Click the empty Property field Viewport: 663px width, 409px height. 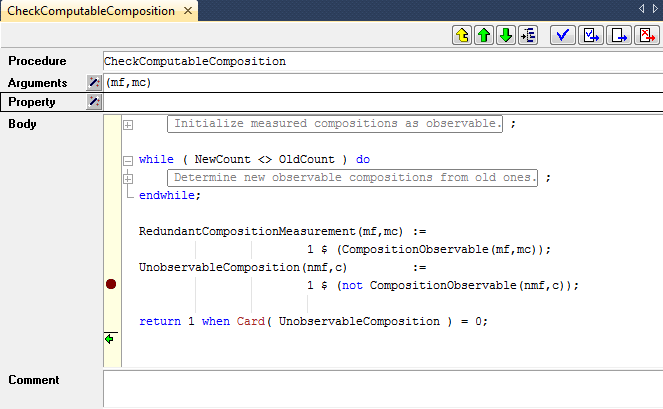pos(383,102)
